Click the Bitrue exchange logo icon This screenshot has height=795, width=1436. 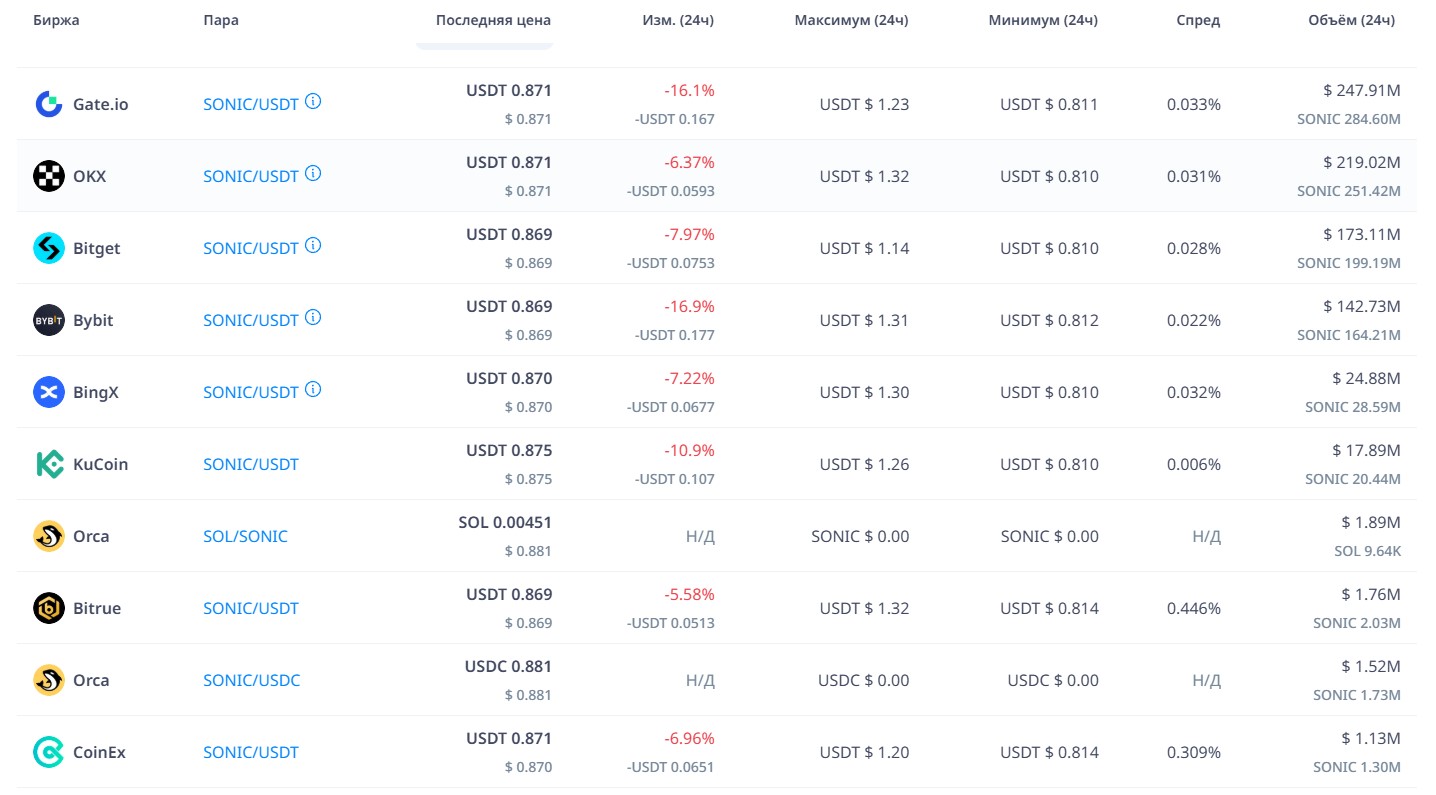(x=49, y=608)
